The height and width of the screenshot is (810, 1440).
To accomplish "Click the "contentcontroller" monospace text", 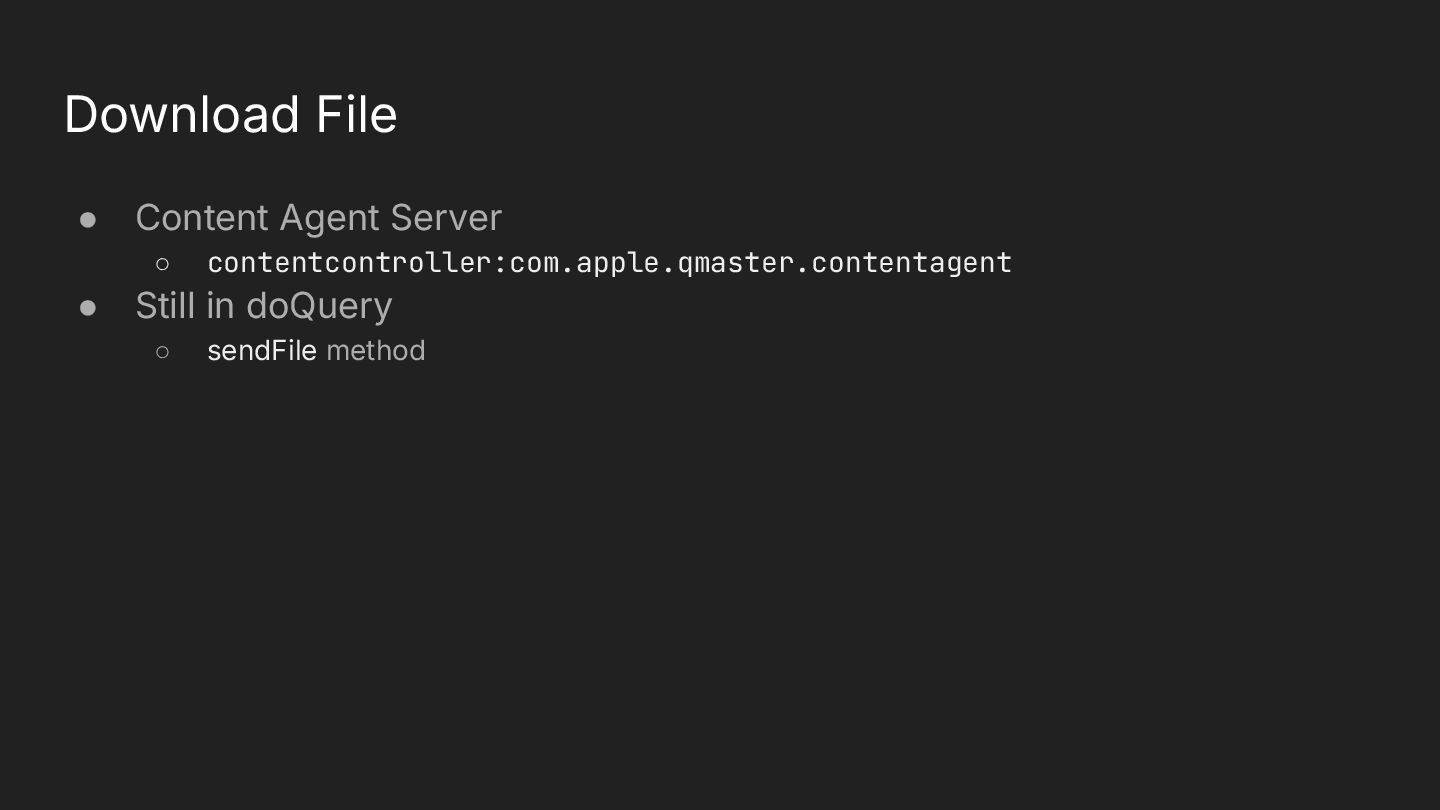I will pyautogui.click(x=349, y=262).
